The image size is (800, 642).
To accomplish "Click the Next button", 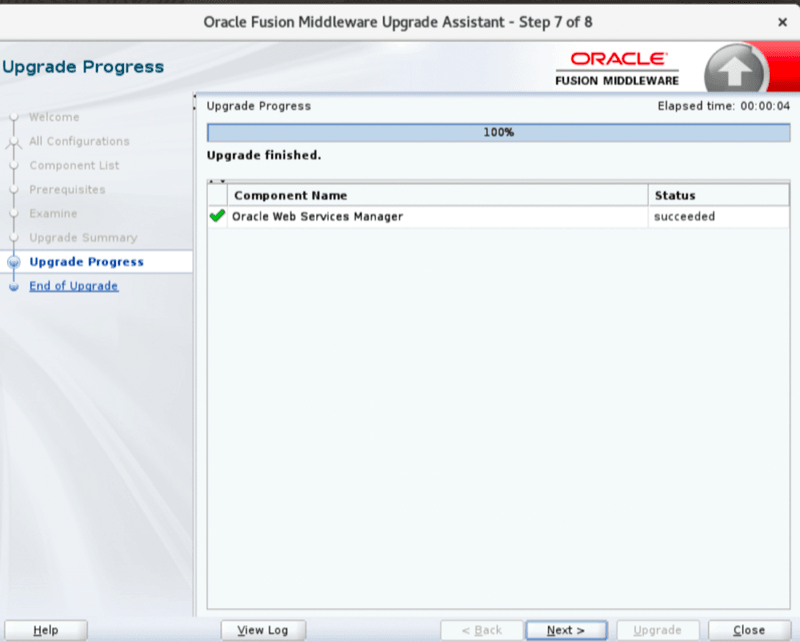I will [566, 630].
